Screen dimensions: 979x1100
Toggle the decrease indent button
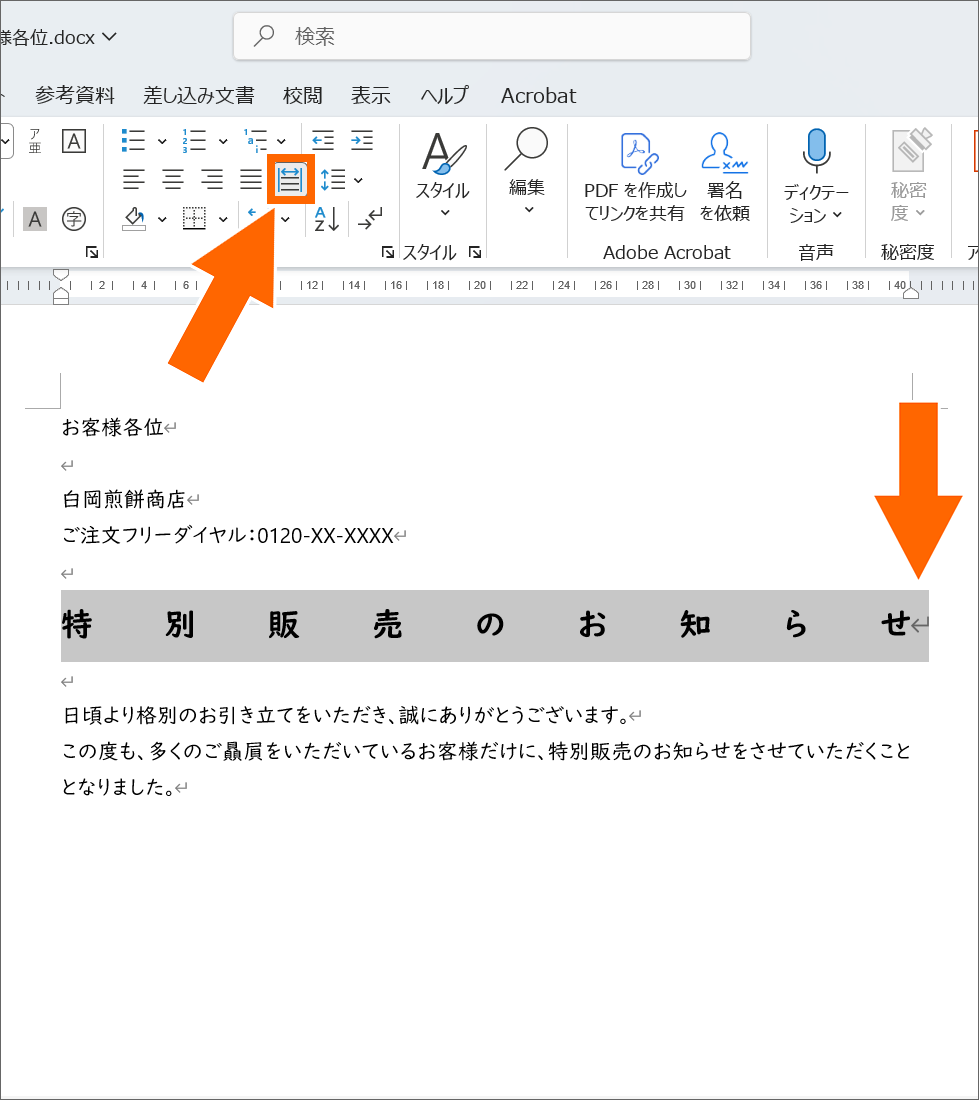coord(321,139)
